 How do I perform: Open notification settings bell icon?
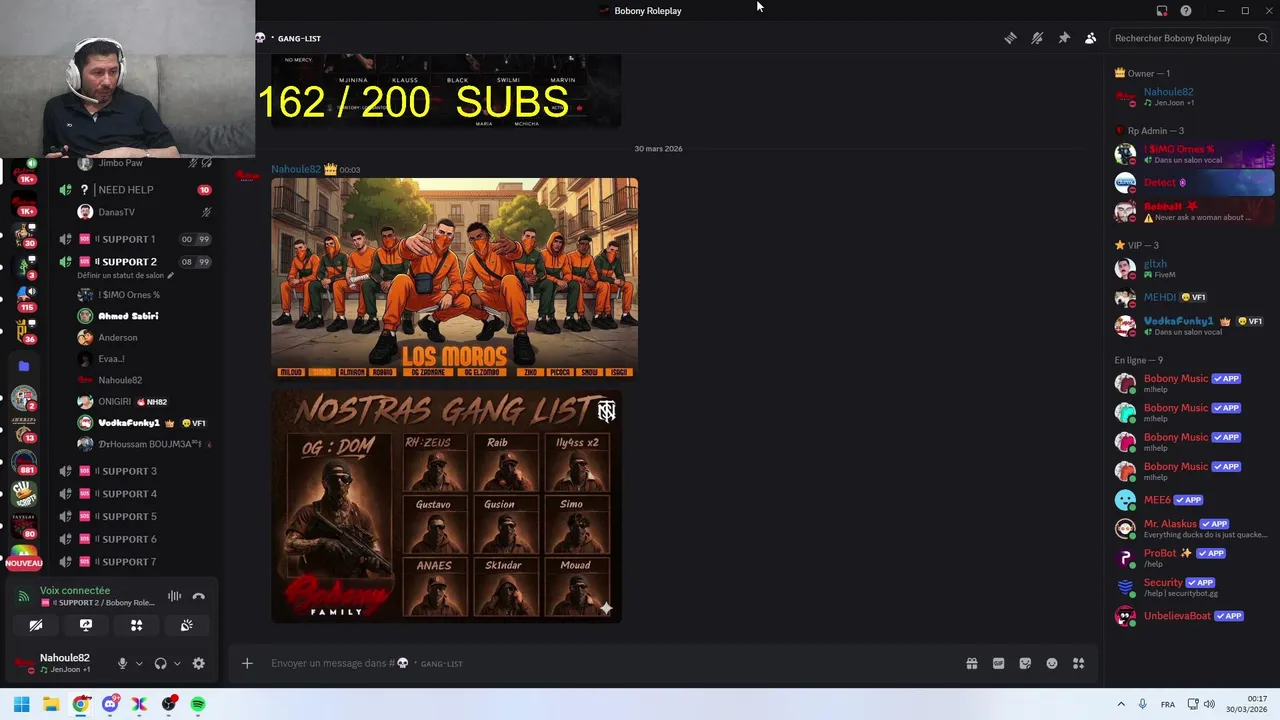(x=1037, y=38)
